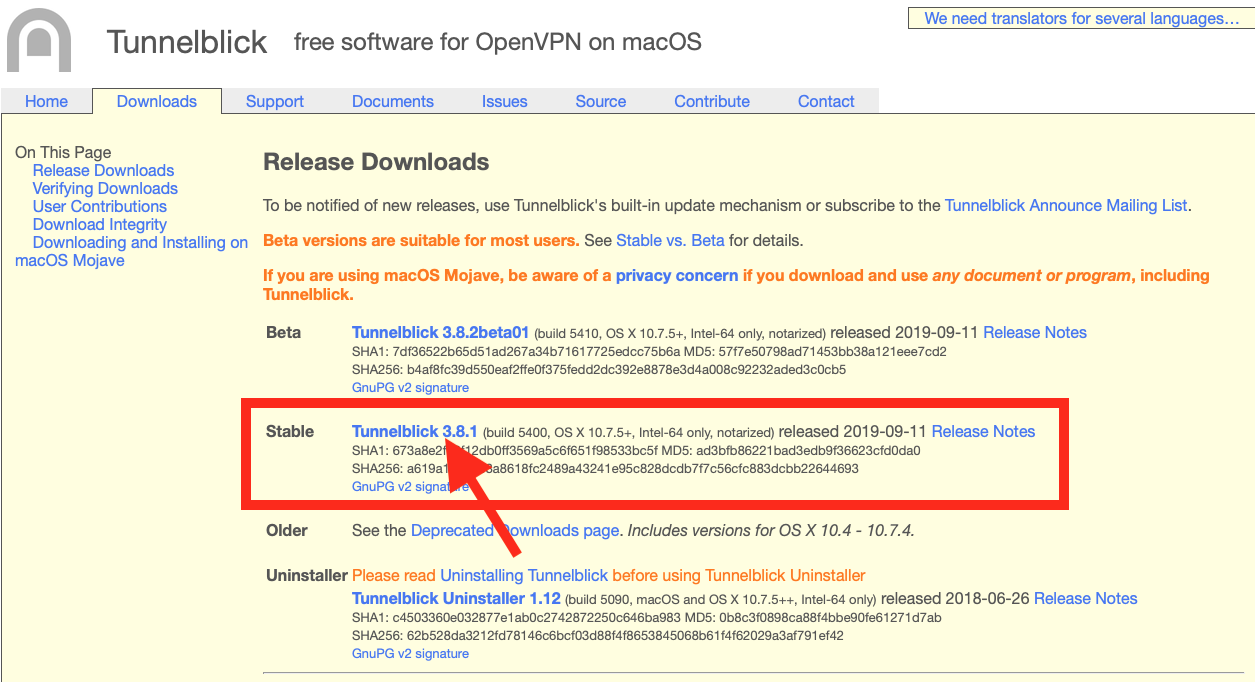1255x682 pixels.
Task: Click "Includes versions for OS X 10.4 - 10.7.4." text
Action: [770, 530]
